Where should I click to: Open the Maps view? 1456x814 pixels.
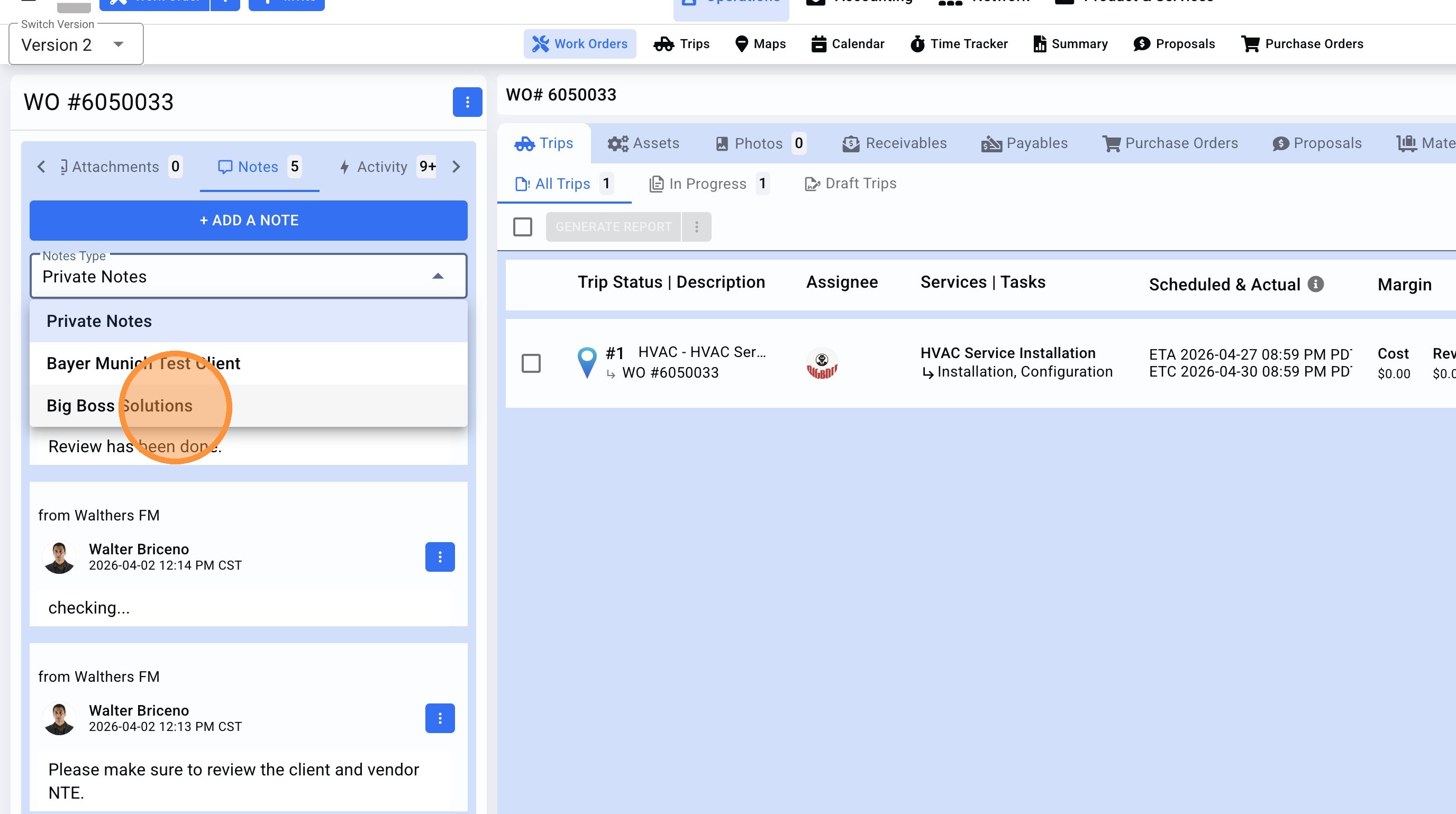point(760,44)
